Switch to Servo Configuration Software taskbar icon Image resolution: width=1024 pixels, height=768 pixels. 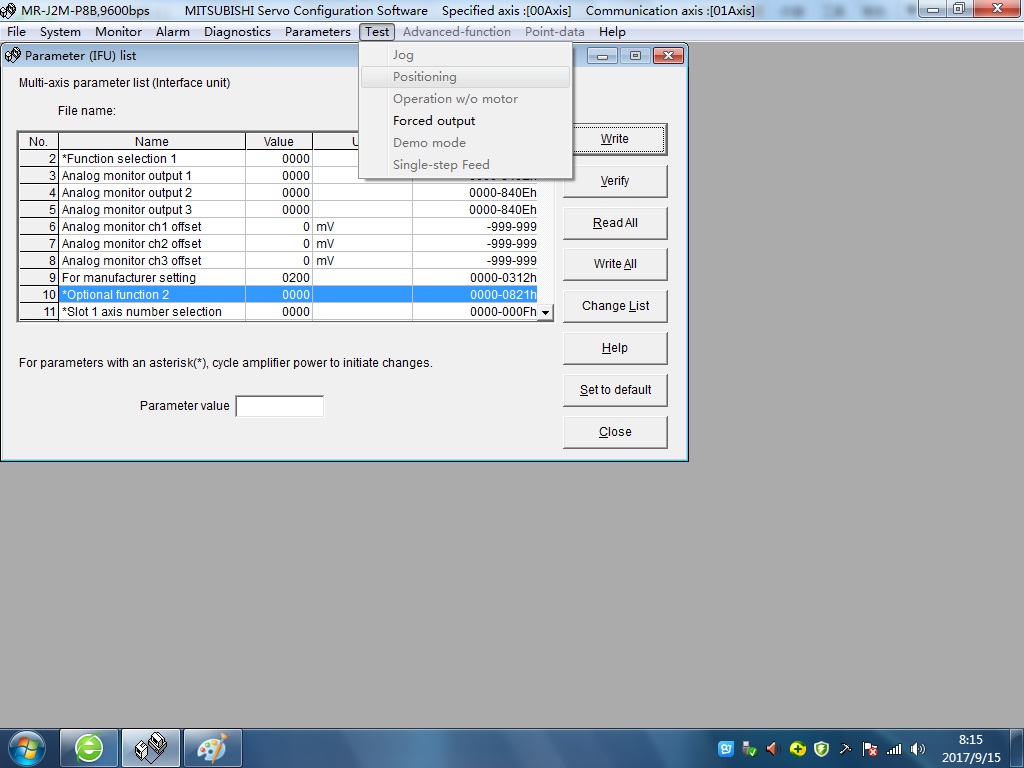150,747
